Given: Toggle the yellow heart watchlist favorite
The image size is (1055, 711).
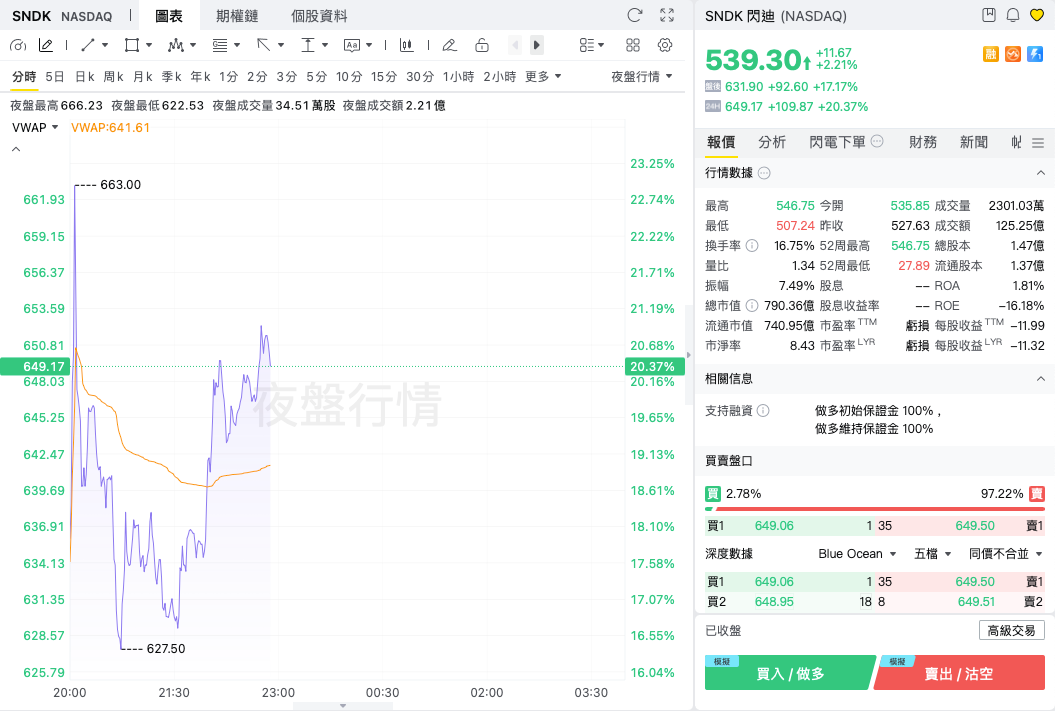Looking at the screenshot, I should pyautogui.click(x=1037, y=15).
